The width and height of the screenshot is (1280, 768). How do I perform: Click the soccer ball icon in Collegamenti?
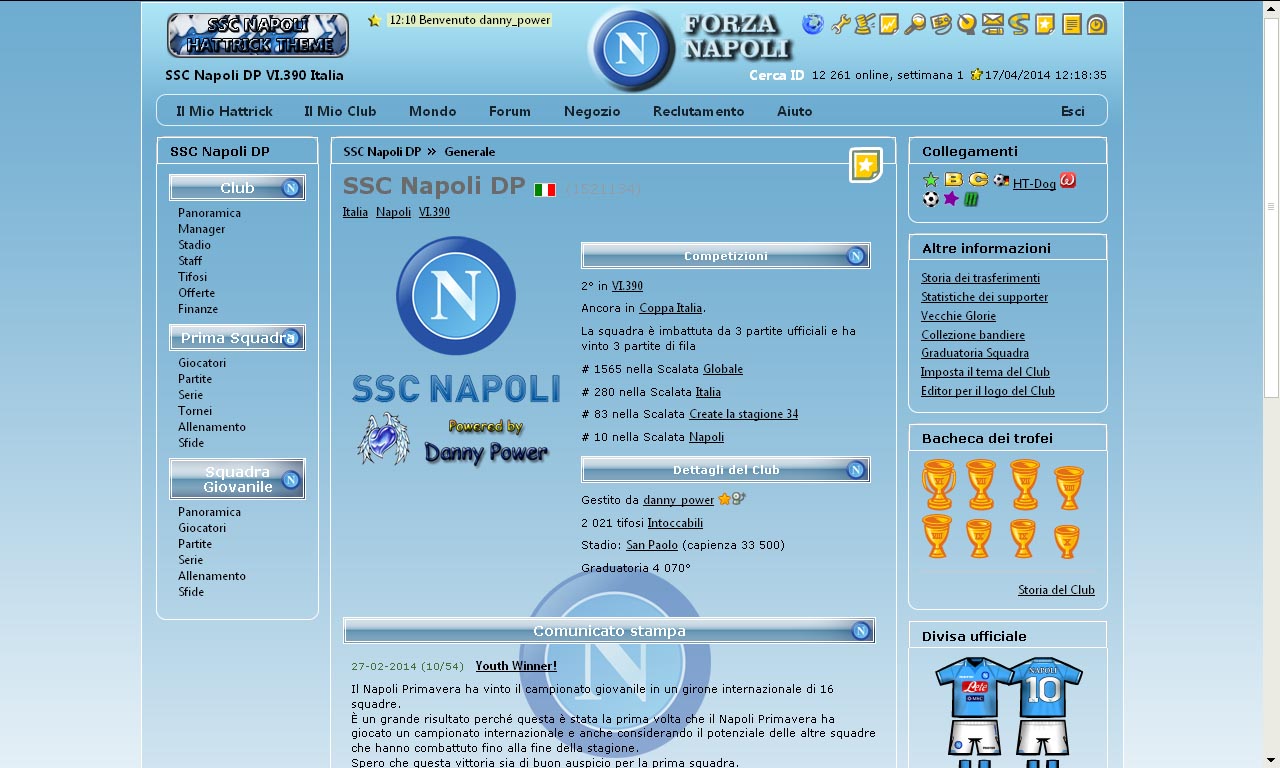pos(930,199)
